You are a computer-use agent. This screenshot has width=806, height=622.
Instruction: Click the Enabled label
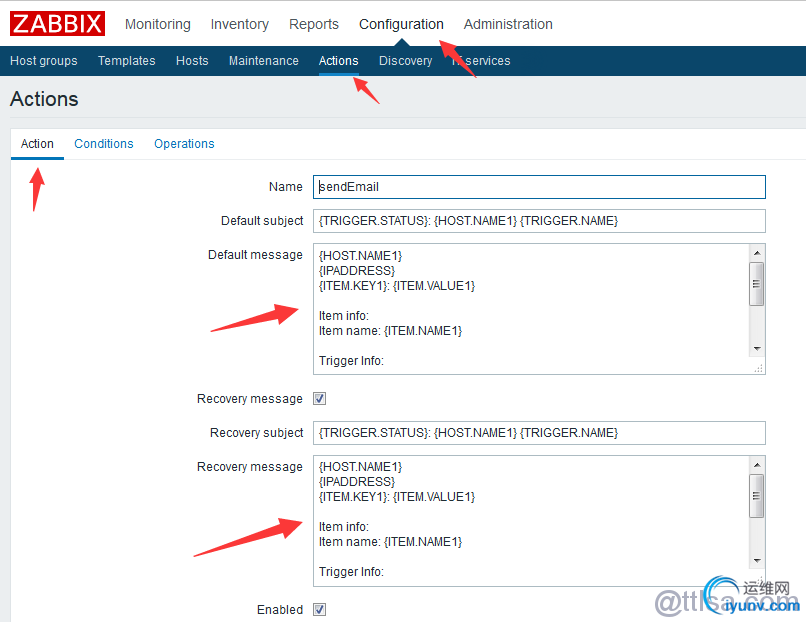point(280,610)
